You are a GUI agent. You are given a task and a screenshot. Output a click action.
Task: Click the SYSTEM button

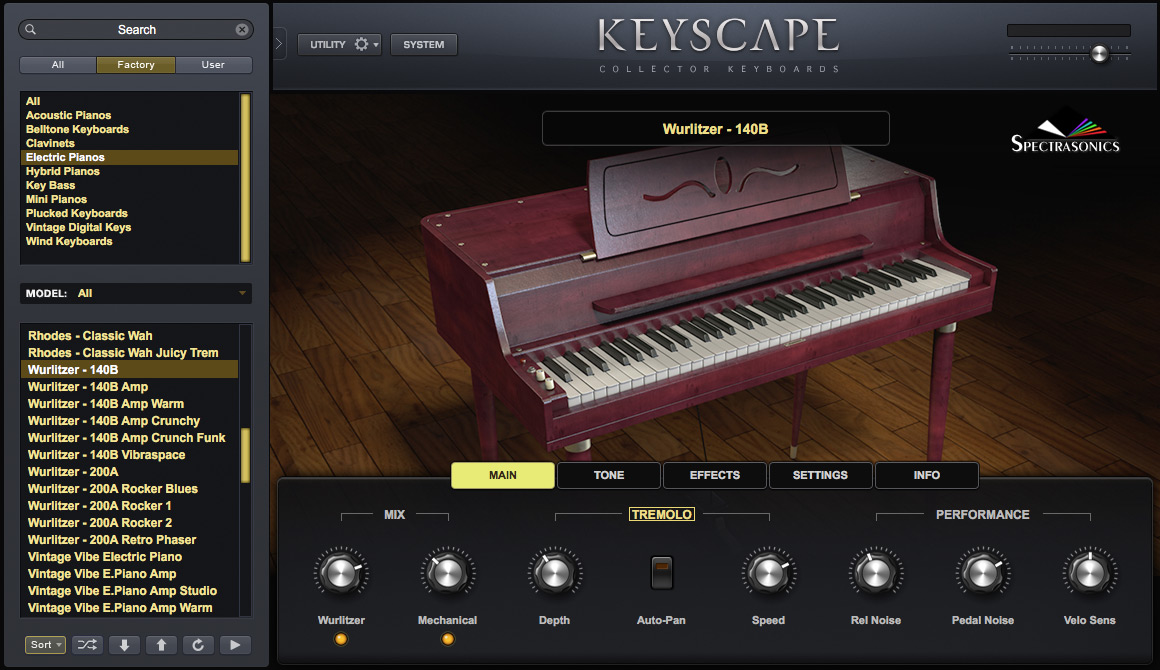424,44
